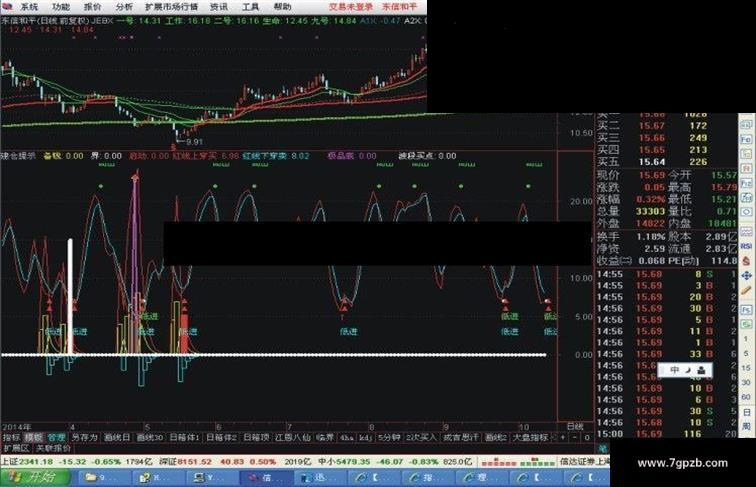Choose the 日箱体2 template

221,437
